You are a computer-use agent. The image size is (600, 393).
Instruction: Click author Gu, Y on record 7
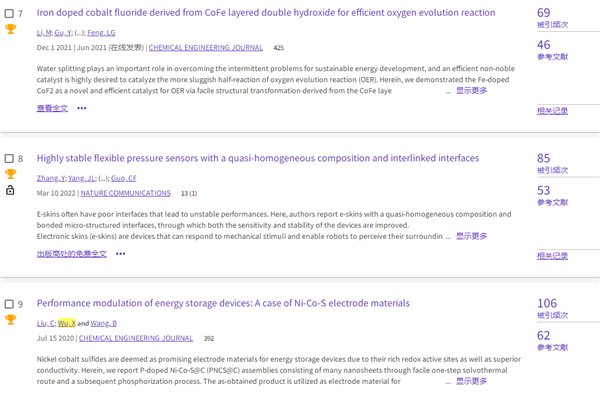[63, 33]
